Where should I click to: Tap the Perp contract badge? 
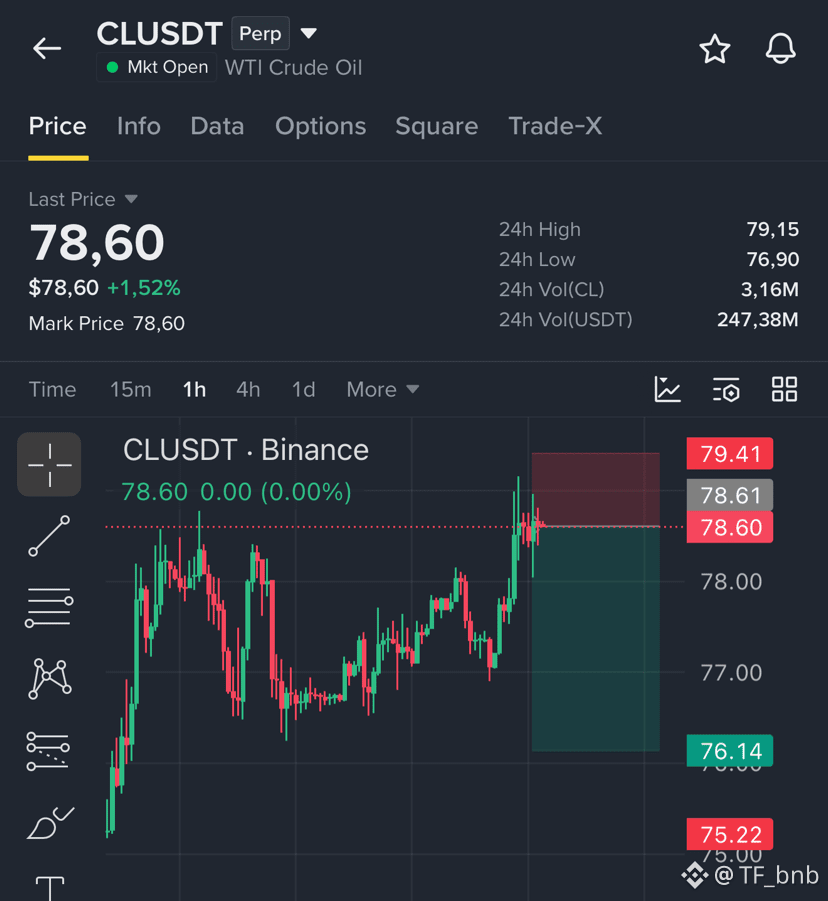260,33
